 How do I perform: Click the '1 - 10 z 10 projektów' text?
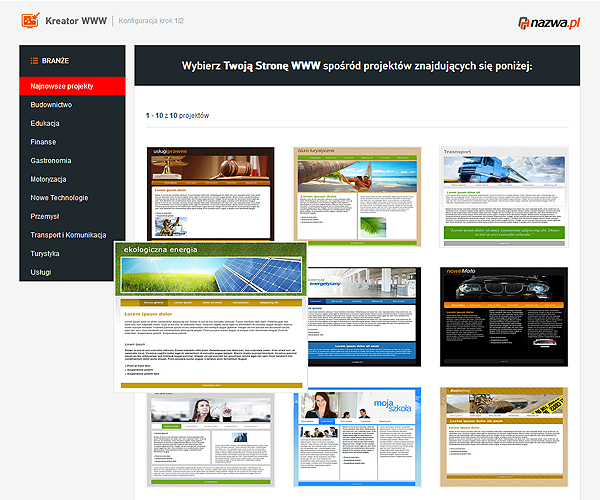tap(177, 116)
